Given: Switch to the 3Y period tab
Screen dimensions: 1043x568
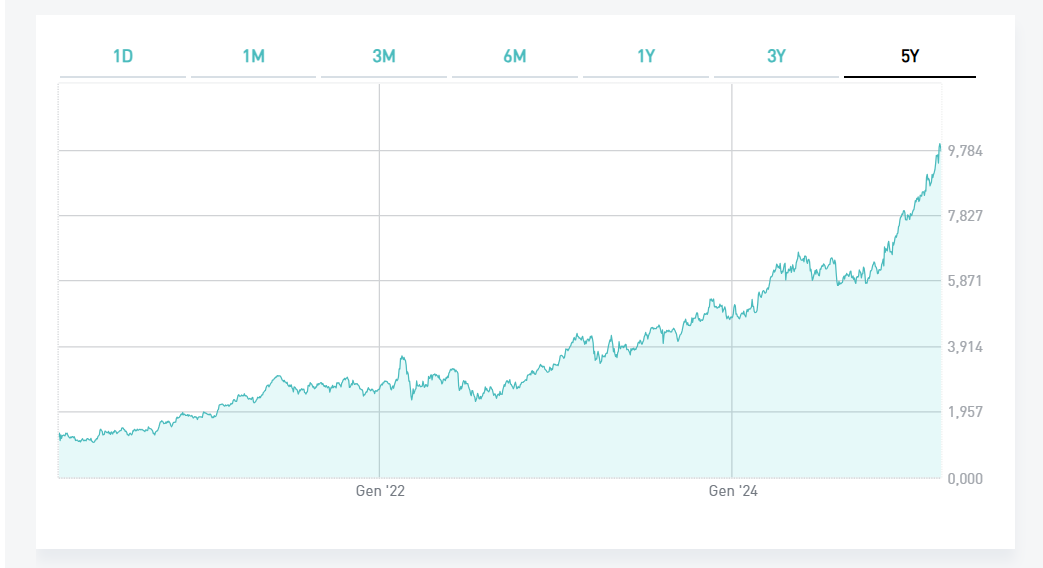Looking at the screenshot, I should click(776, 57).
